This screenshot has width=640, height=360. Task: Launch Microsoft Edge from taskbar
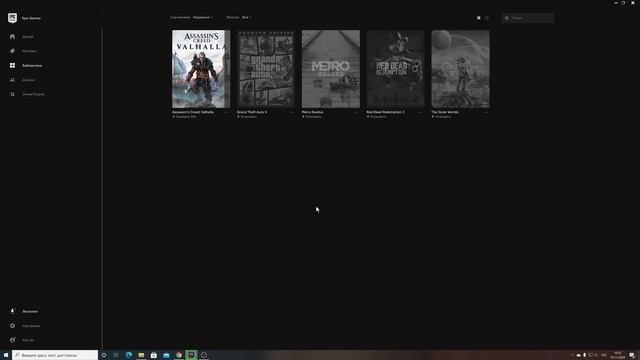[129, 355]
